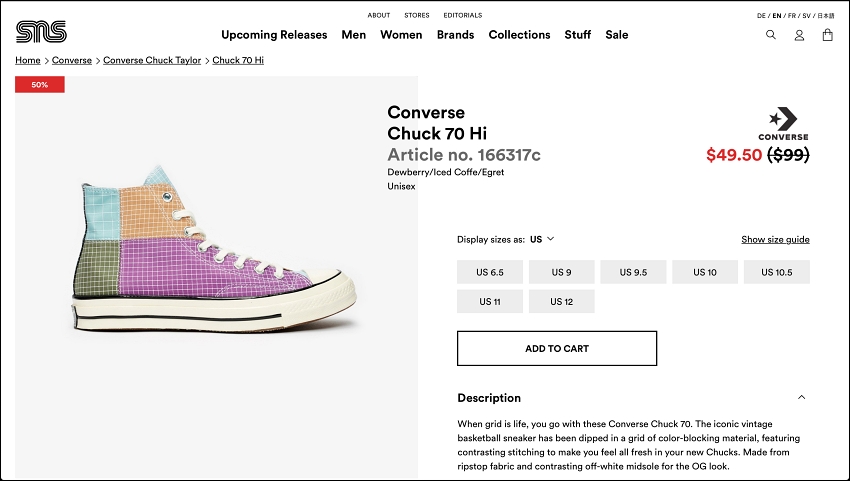
Task: Click the Chuck 70 Hi sneaker image
Action: click(x=214, y=249)
